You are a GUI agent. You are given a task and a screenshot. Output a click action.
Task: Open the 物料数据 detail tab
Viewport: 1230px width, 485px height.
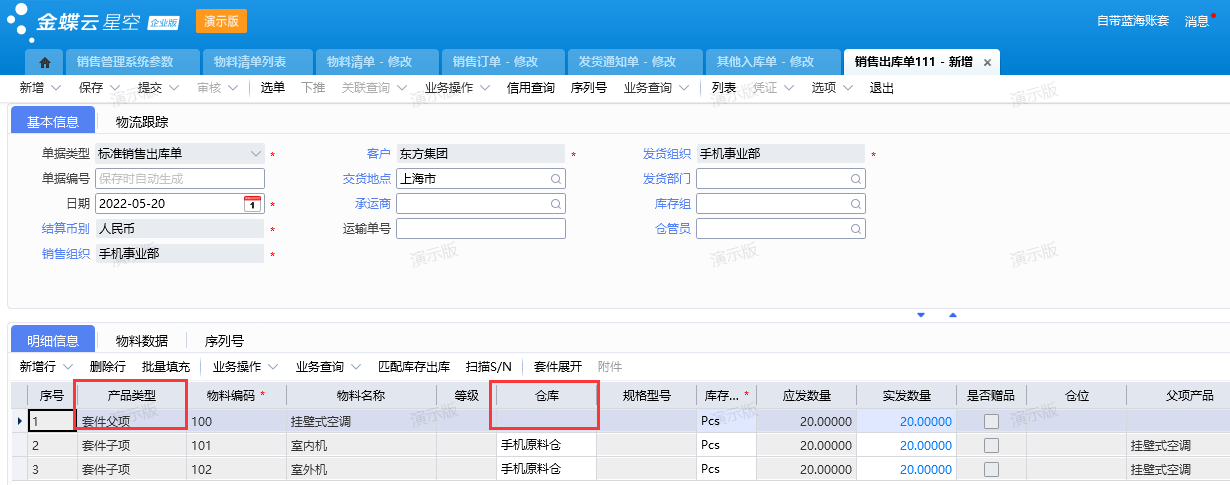click(142, 340)
